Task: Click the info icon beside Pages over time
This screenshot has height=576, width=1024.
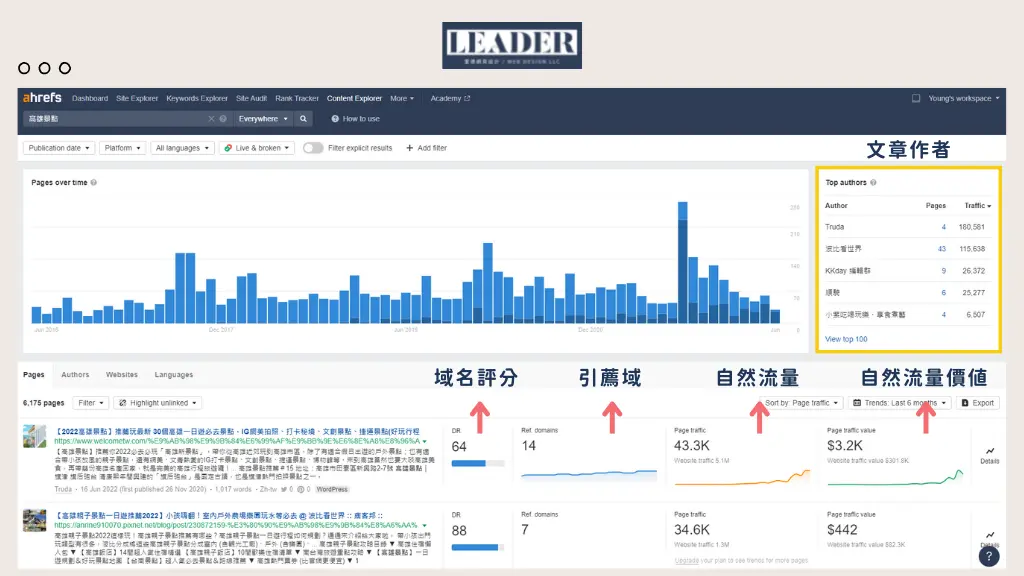Action: (x=95, y=183)
